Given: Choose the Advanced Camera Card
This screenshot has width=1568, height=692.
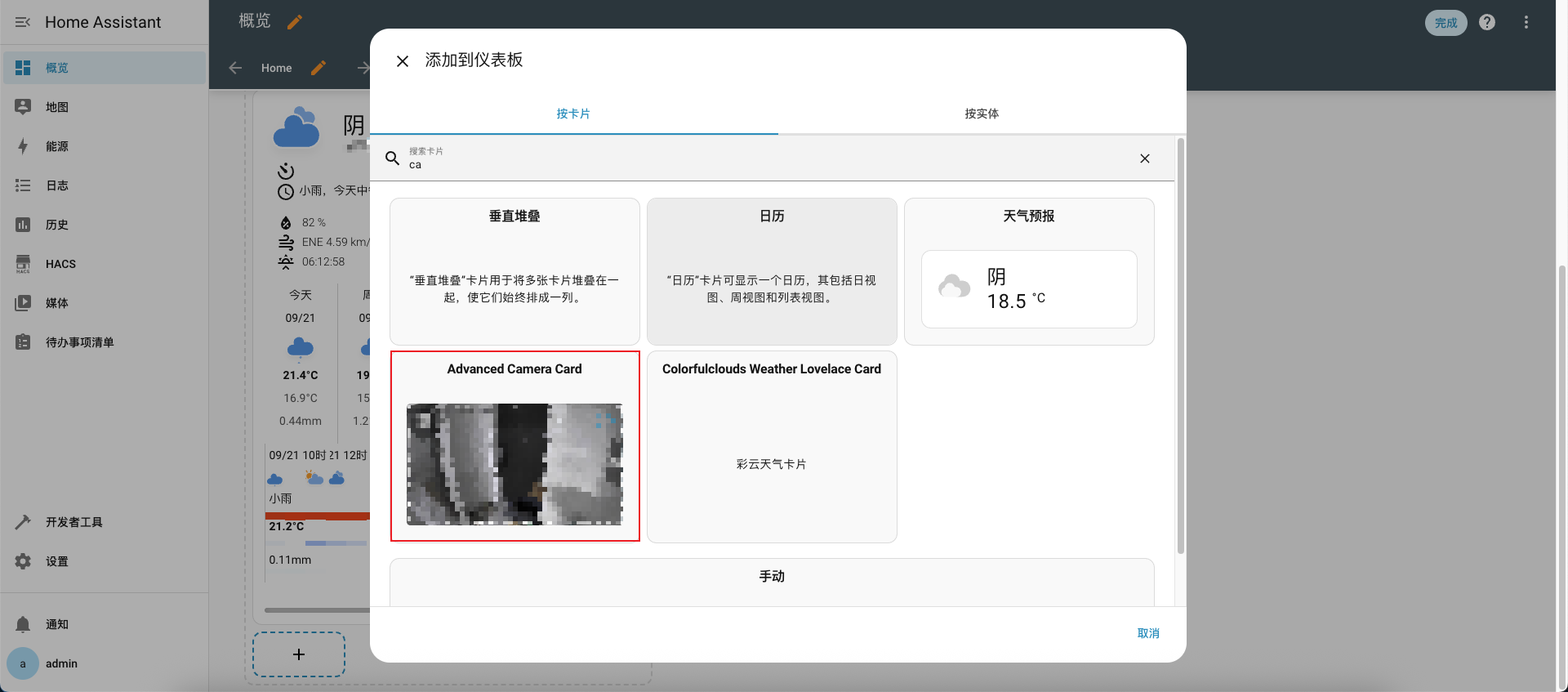Looking at the screenshot, I should pyautogui.click(x=514, y=446).
